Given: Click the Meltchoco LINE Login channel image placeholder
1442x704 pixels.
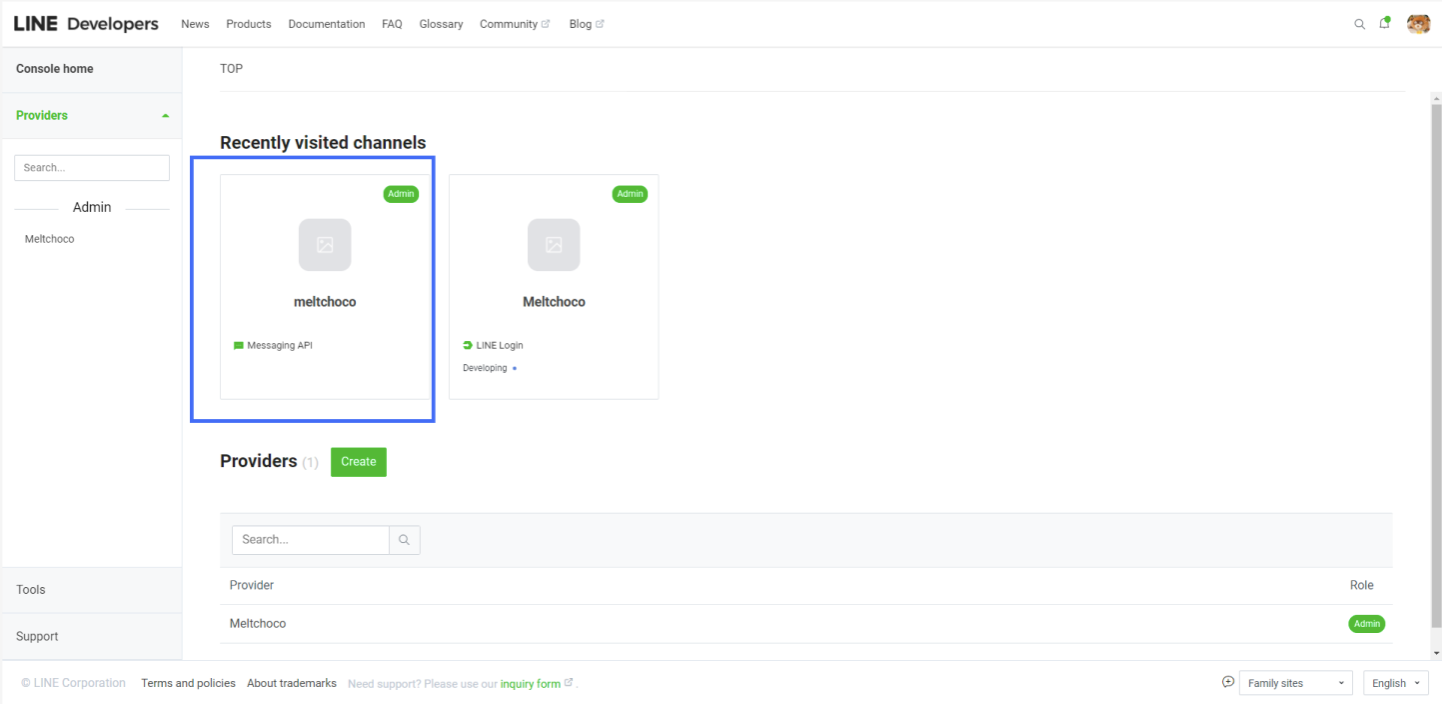Looking at the screenshot, I should [554, 245].
